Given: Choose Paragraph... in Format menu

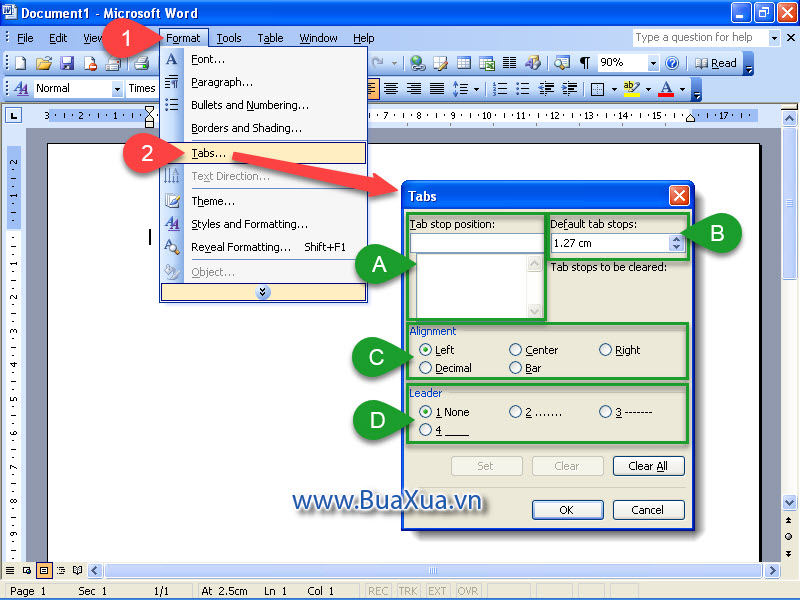Looking at the screenshot, I should (263, 82).
